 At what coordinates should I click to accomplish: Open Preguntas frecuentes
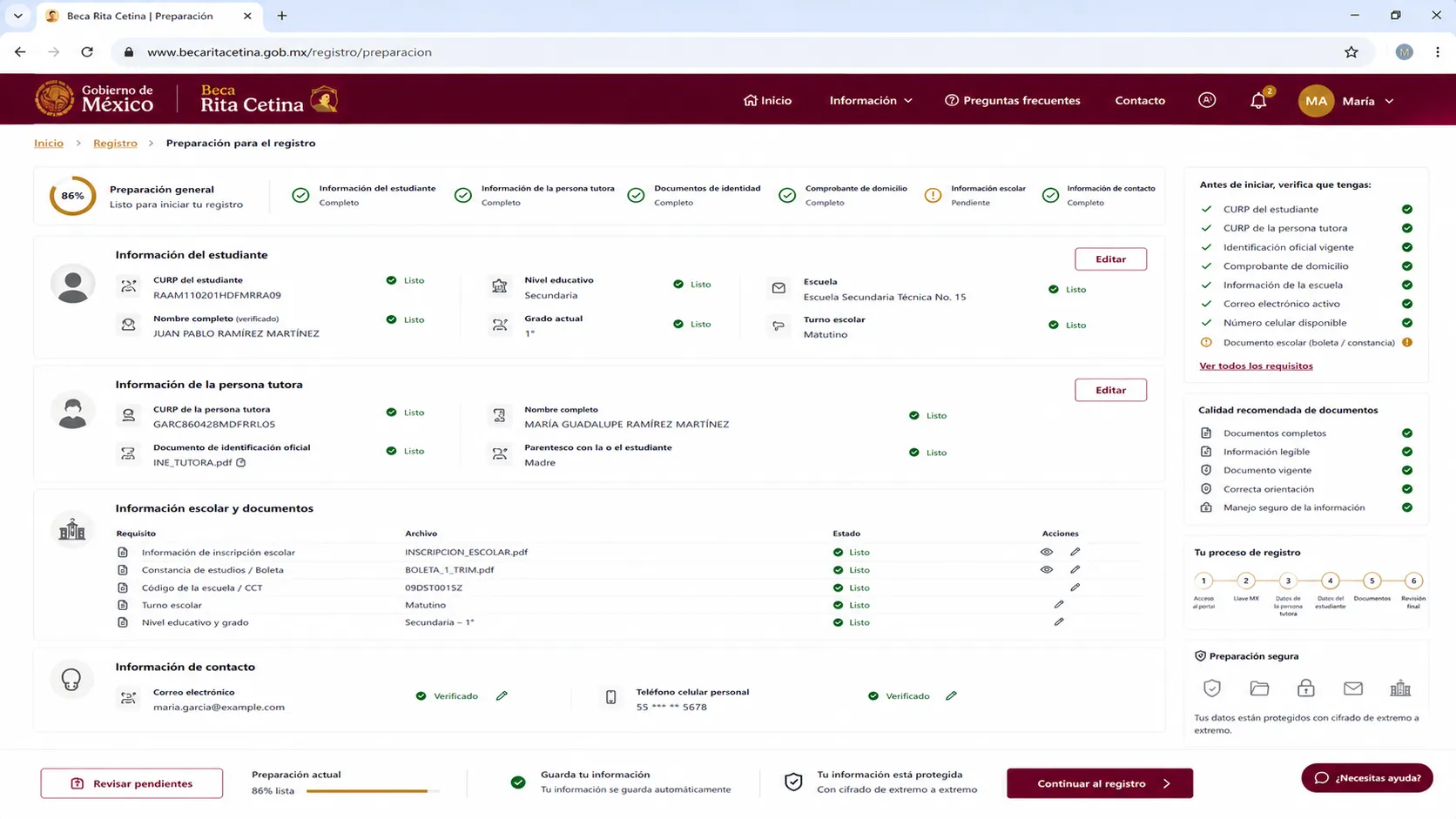pyautogui.click(x=1012, y=101)
